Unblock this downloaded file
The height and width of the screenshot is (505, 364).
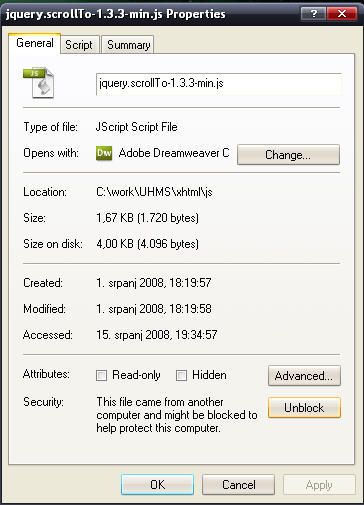coord(304,408)
